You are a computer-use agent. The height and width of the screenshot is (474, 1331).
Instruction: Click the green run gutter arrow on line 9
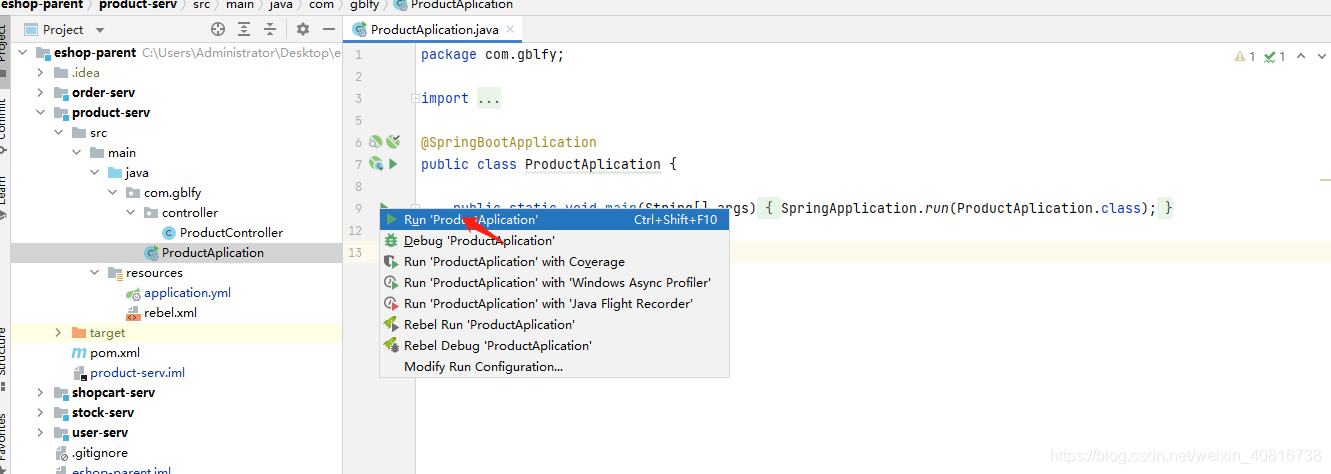coord(385,207)
